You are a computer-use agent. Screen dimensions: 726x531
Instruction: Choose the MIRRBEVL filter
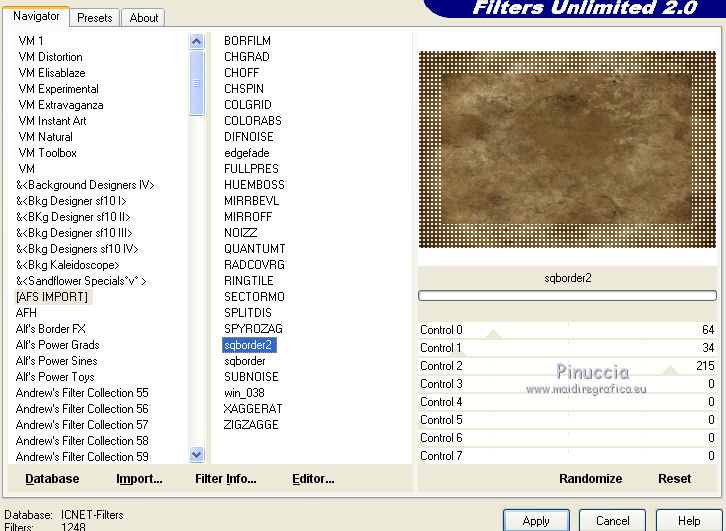(251, 201)
